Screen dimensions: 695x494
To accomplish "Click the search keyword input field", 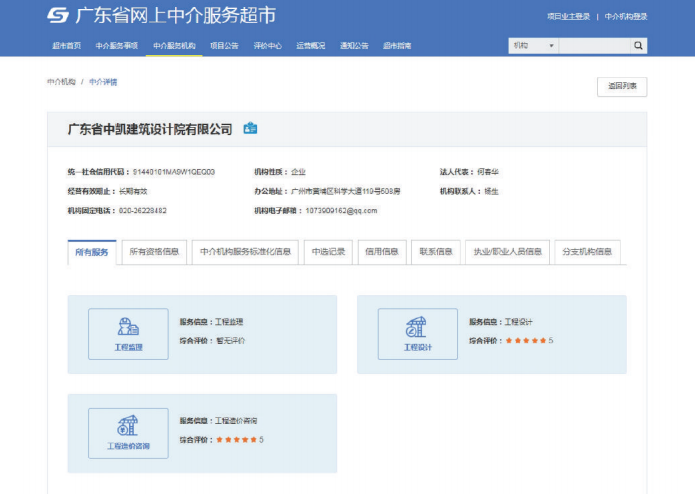I will pyautogui.click(x=594, y=46).
